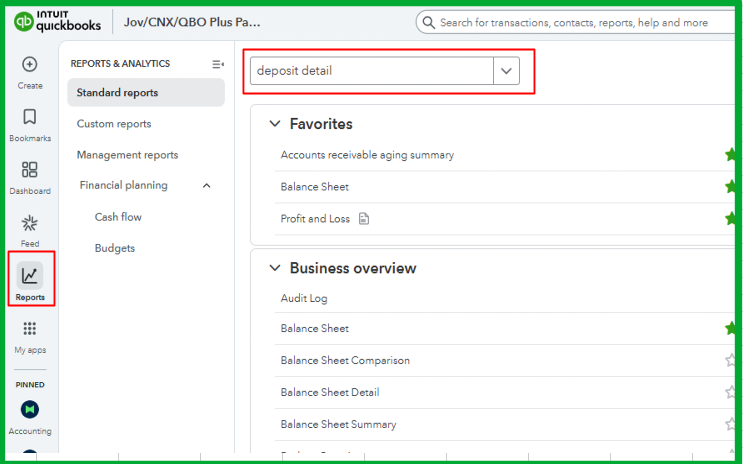Collapse the Business overview section
743x464 pixels.
275,268
